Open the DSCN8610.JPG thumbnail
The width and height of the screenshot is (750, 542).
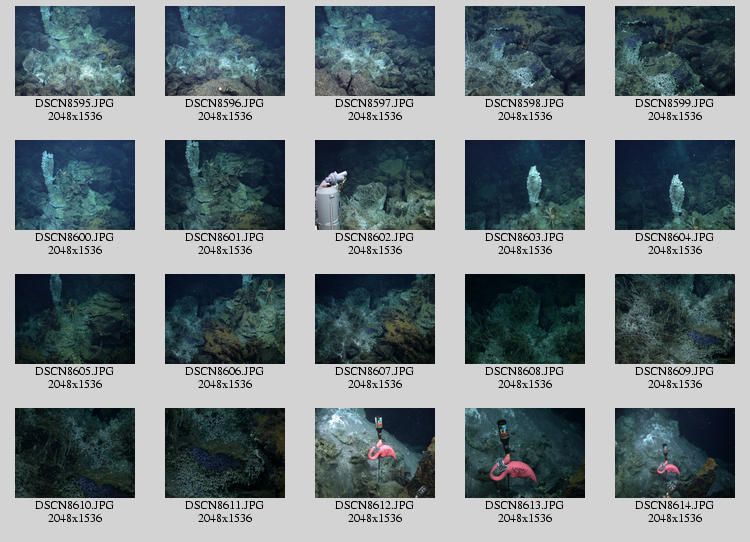point(75,453)
